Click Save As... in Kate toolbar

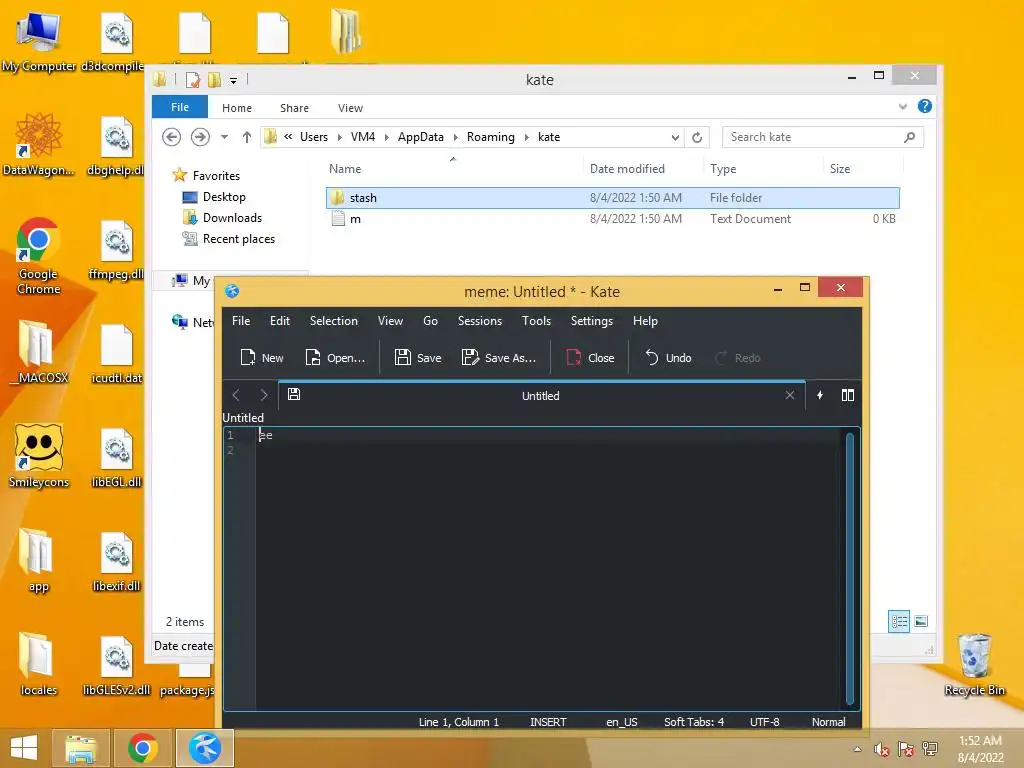pos(499,358)
